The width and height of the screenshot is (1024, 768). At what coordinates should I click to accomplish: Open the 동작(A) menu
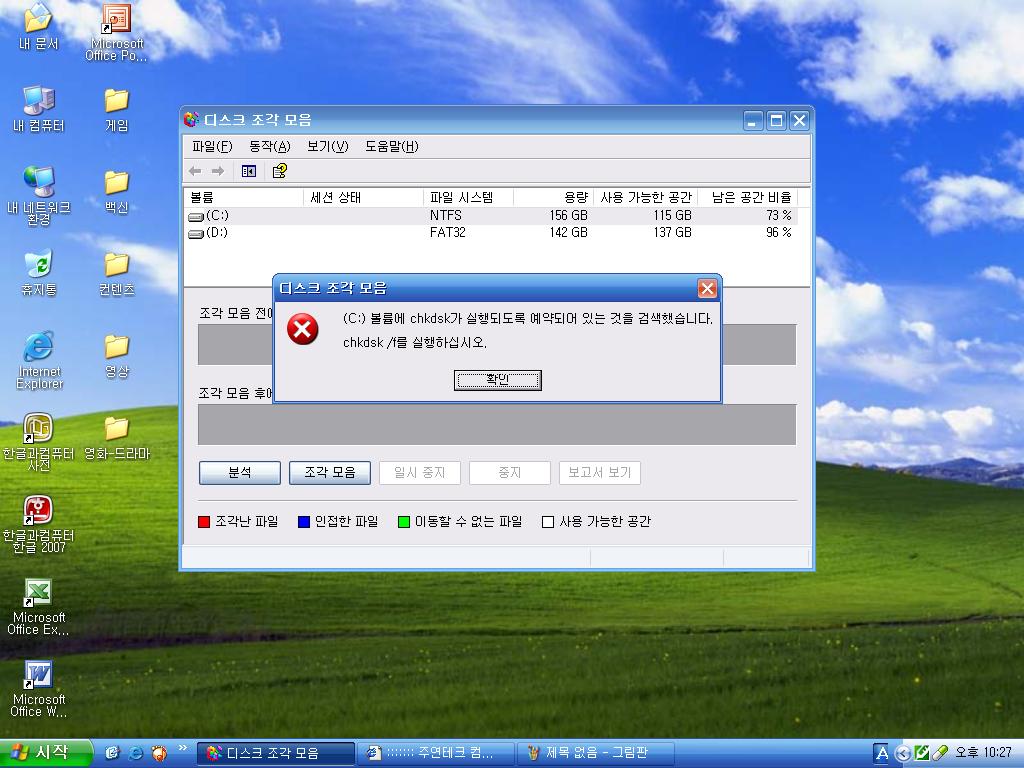coord(270,146)
